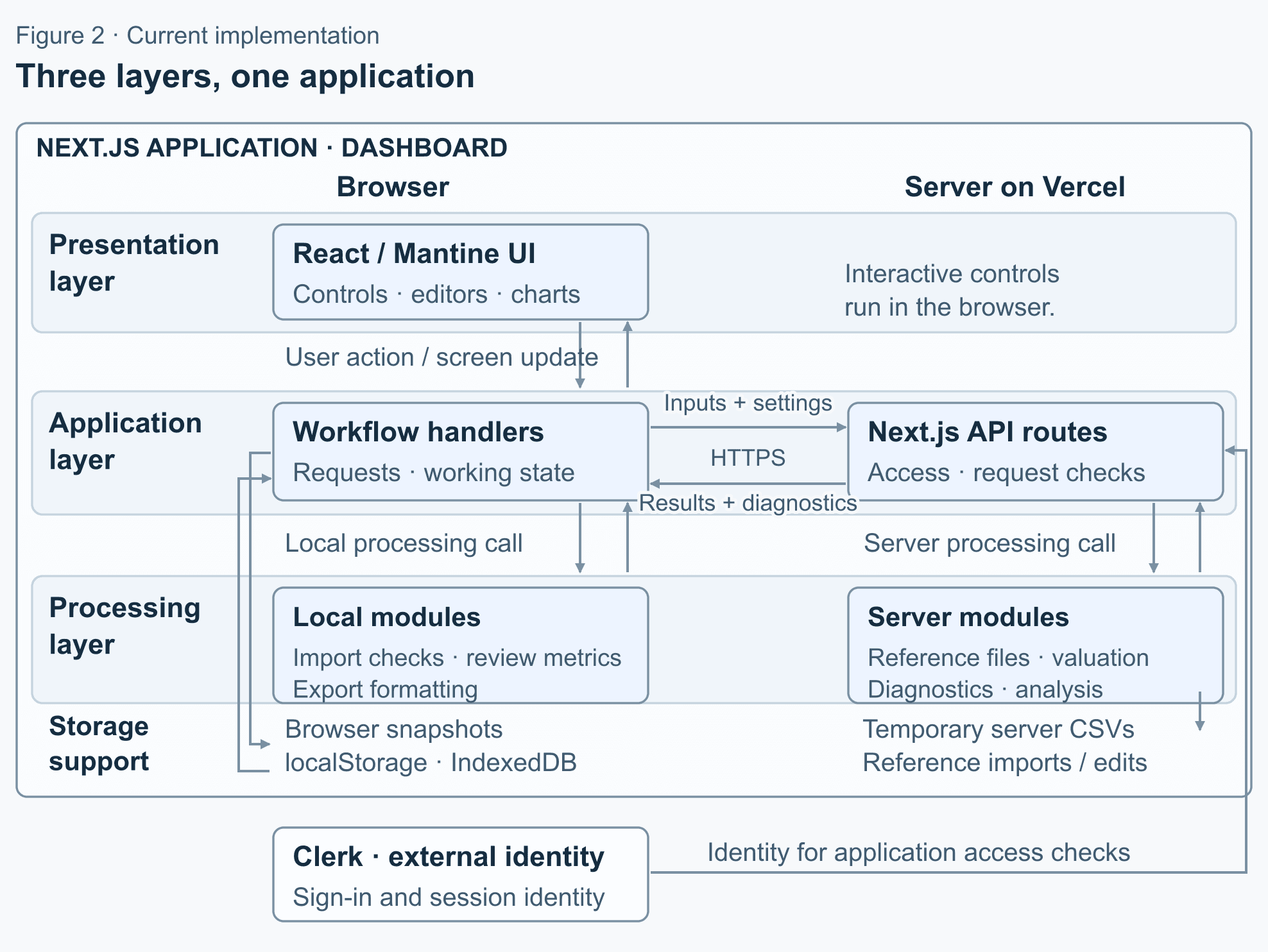Click 'User action / screen update' label
The height and width of the screenshot is (952, 1268).
tap(441, 357)
